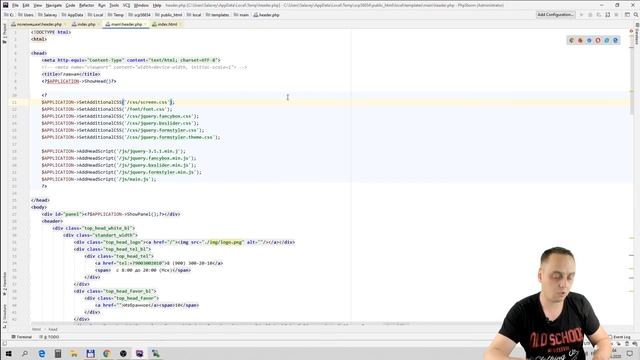Click the public_html breadcrumb folder
Image resolution: width=640 pixels, height=360 pixels.
[x=169, y=15]
